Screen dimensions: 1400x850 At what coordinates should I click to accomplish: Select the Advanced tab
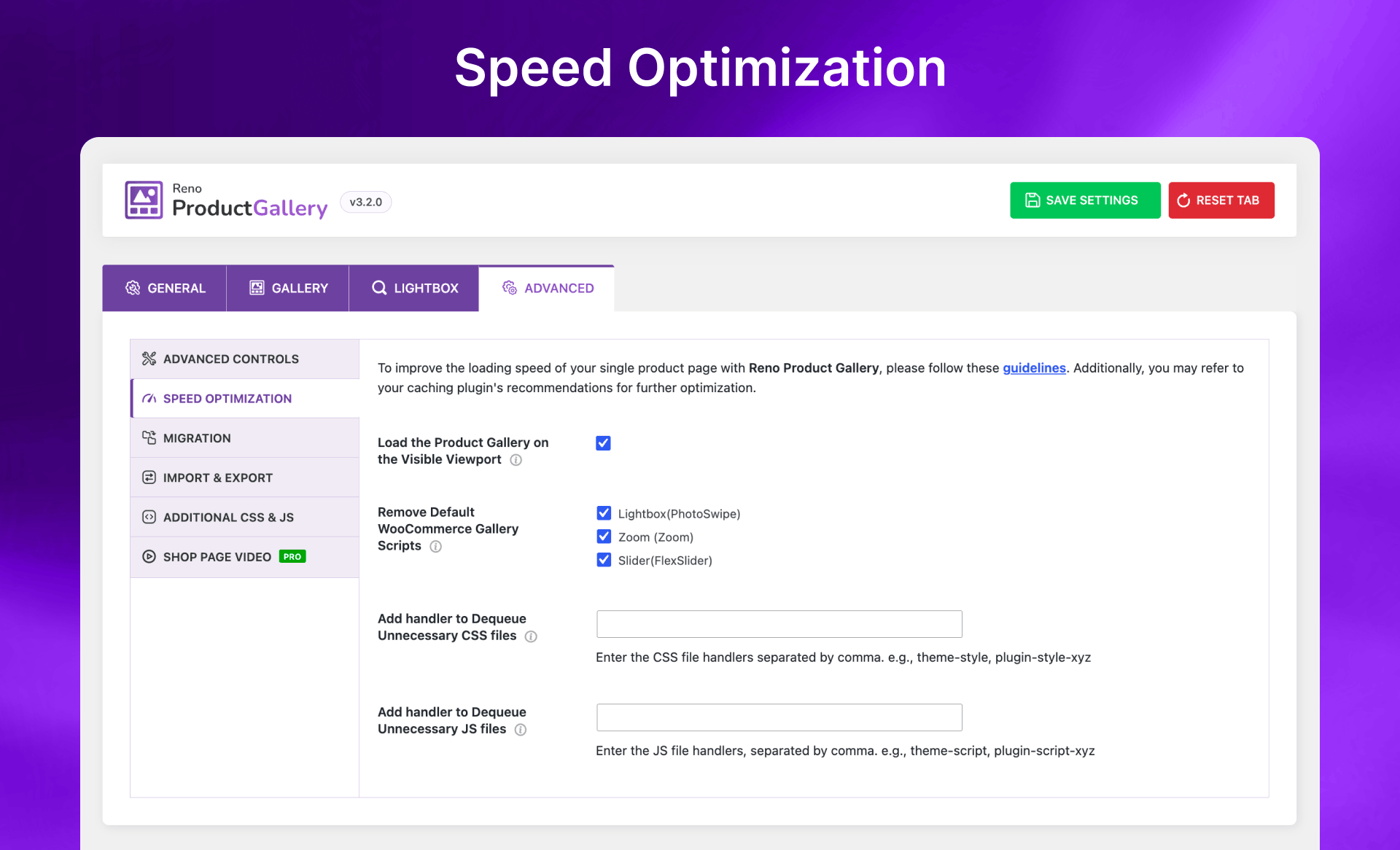coord(546,288)
